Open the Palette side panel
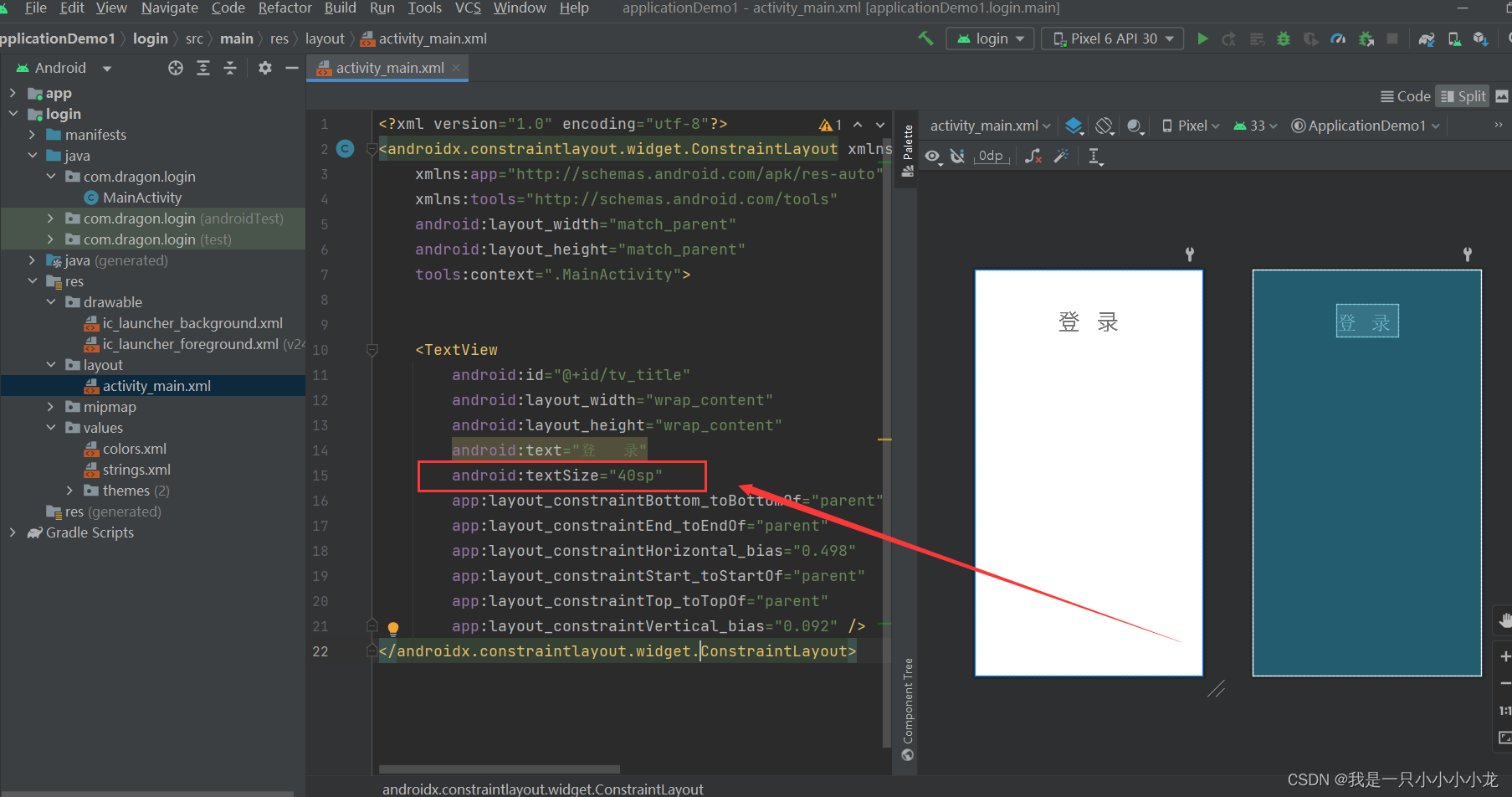The image size is (1512, 797). [907, 151]
